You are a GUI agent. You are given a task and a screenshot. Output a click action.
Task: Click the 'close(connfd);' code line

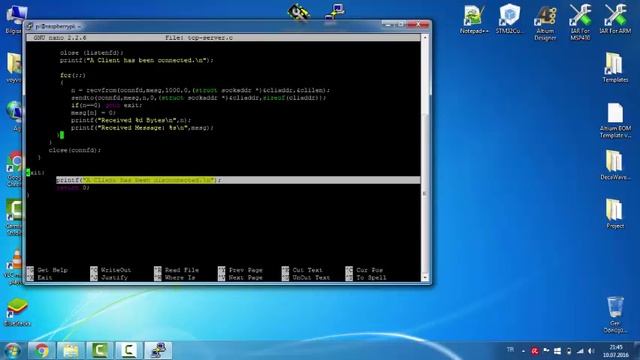tap(75, 150)
